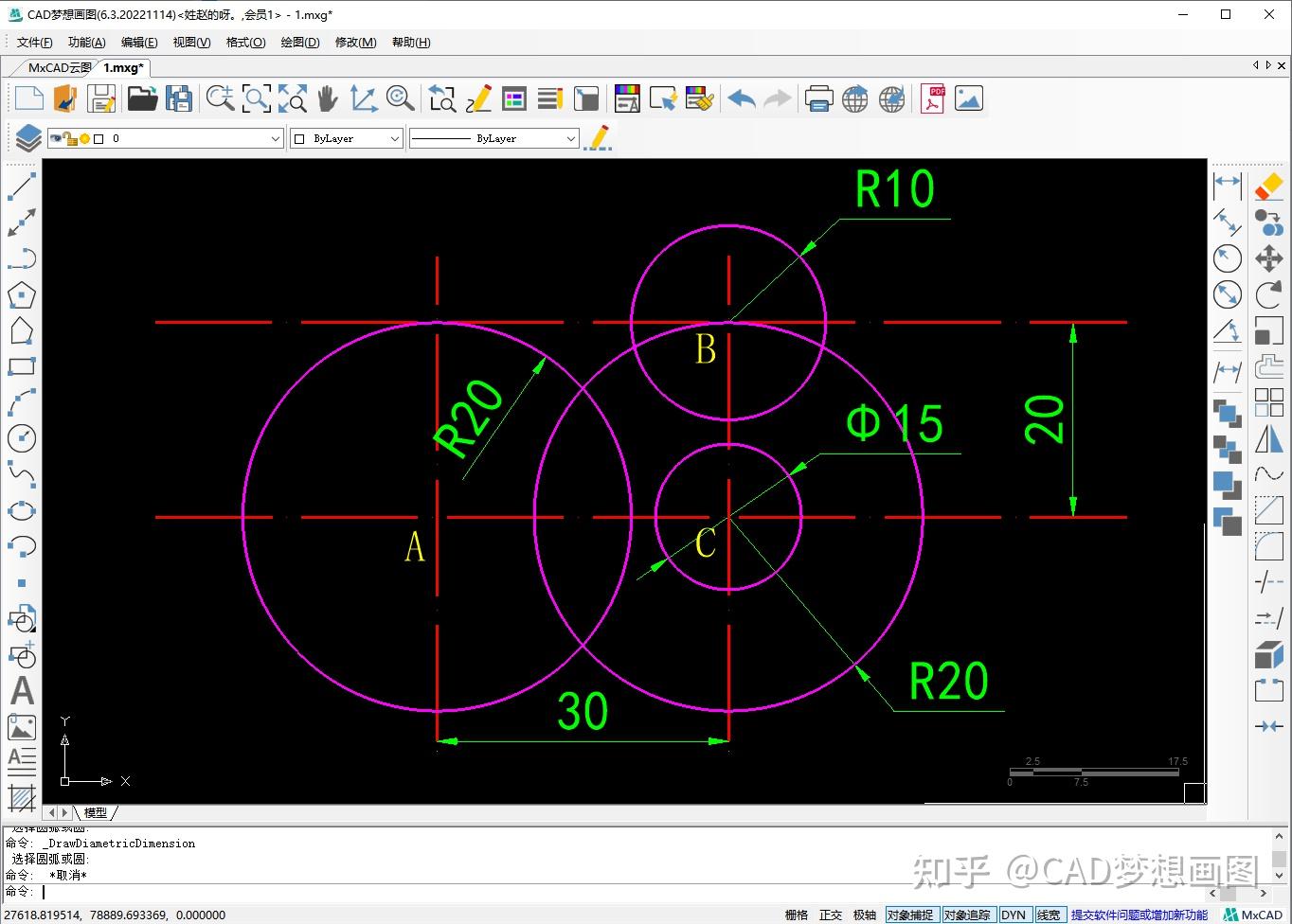
Task: Click the undo arrow icon
Action: 742,98
